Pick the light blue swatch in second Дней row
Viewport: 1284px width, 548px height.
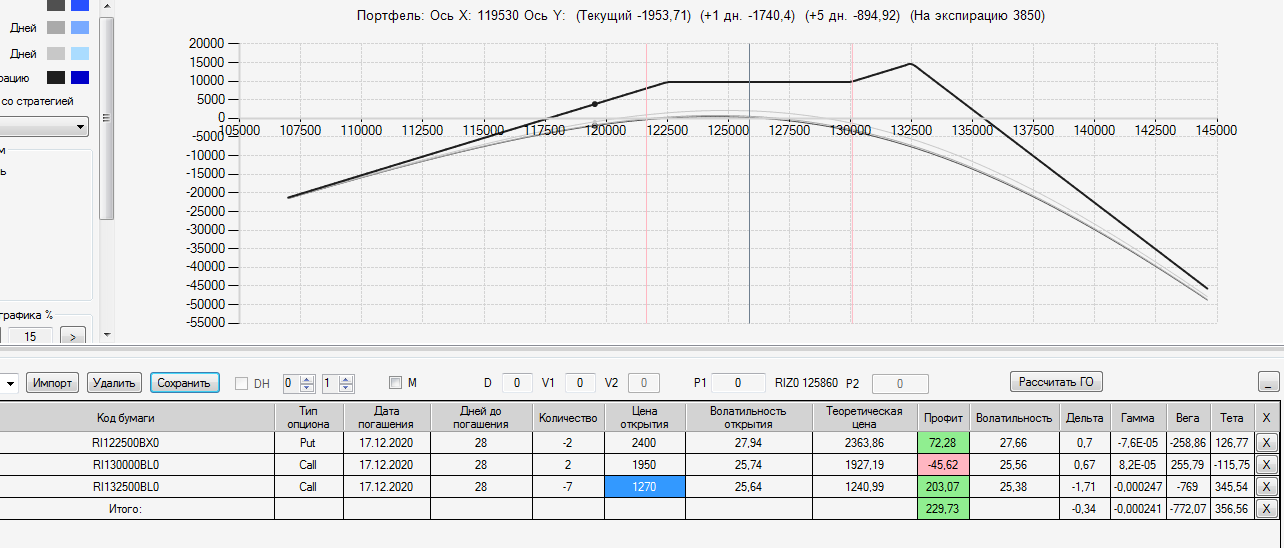80,54
